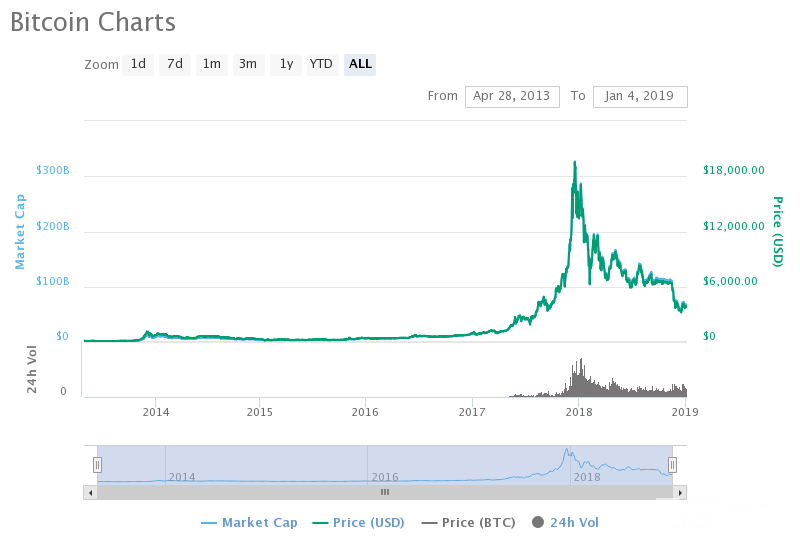Show Price (BTC) series via legend
This screenshot has height=538, width=800.
pos(471,522)
